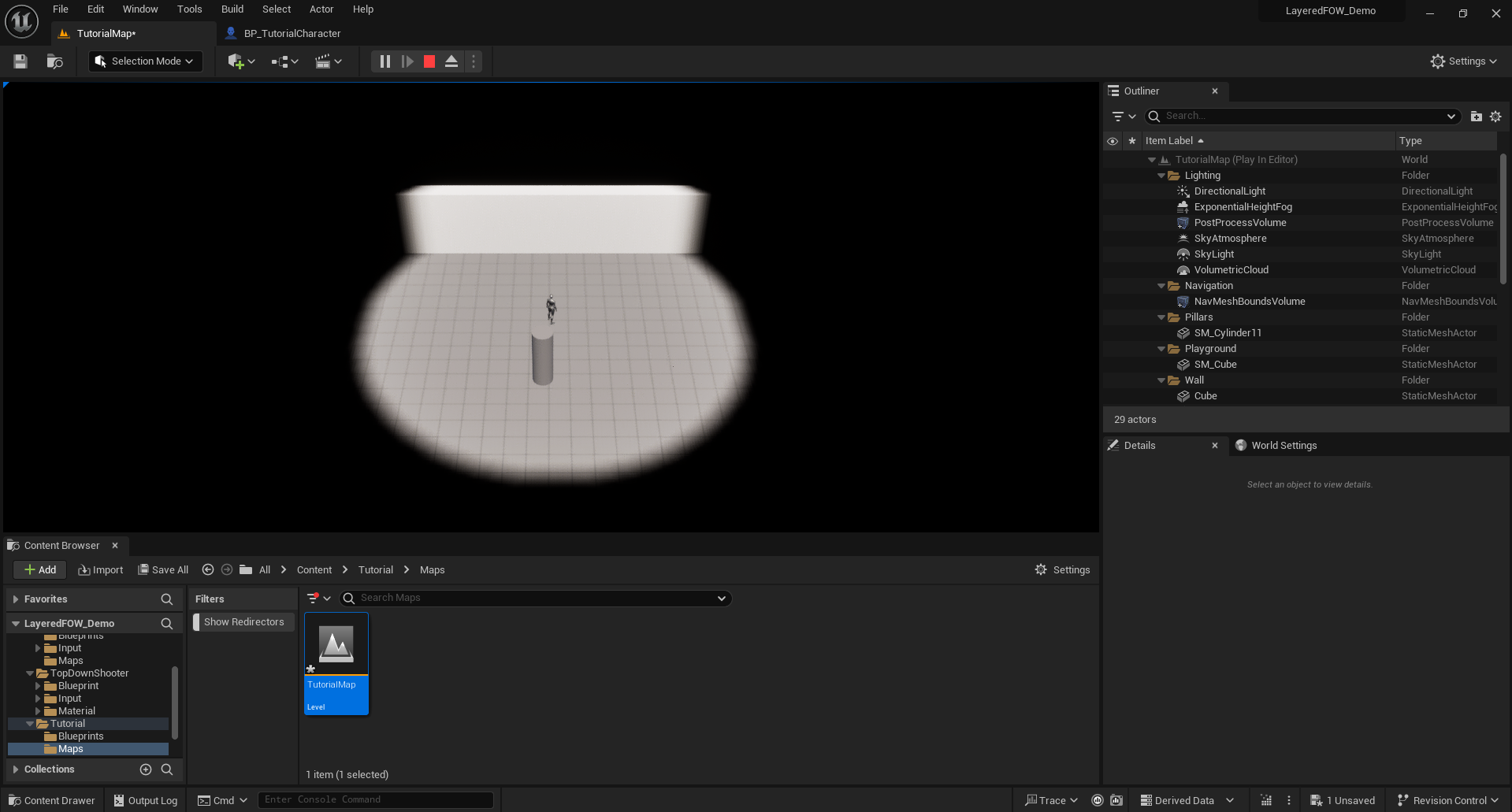Navigate back in Content Browser history
The image size is (1512, 812).
click(208, 570)
